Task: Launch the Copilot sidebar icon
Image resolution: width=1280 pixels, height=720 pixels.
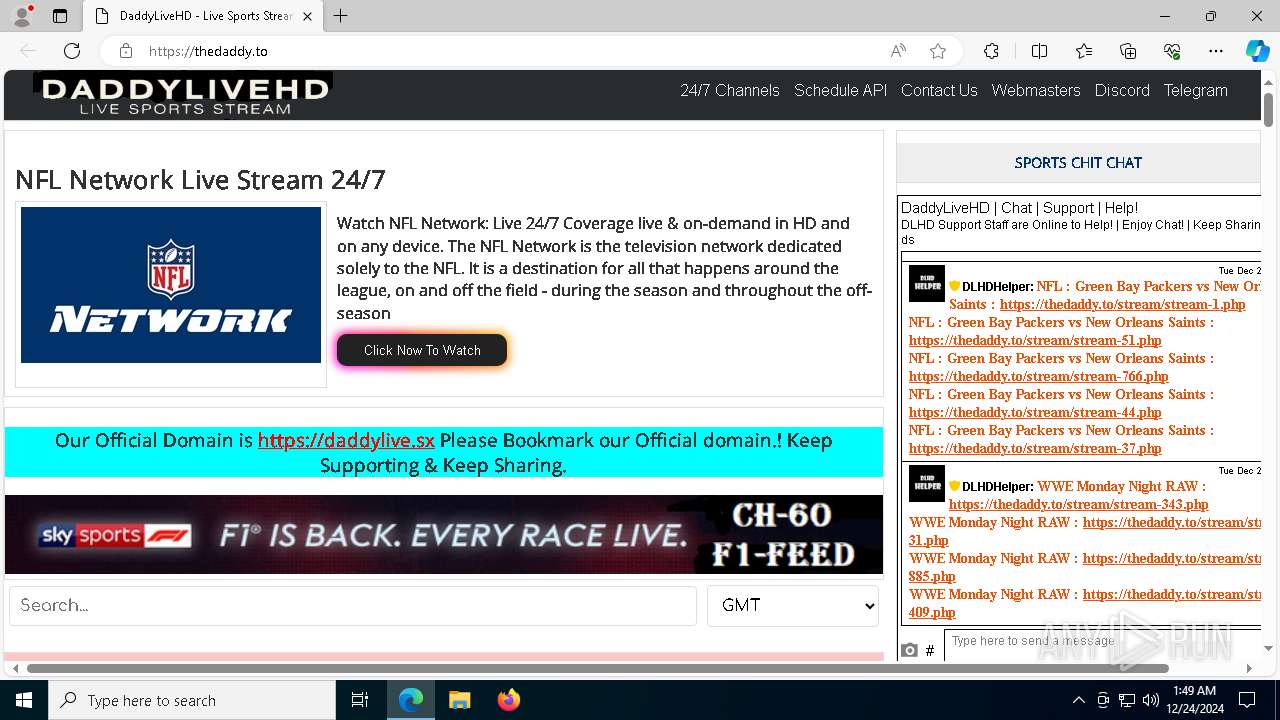Action: point(1257,51)
